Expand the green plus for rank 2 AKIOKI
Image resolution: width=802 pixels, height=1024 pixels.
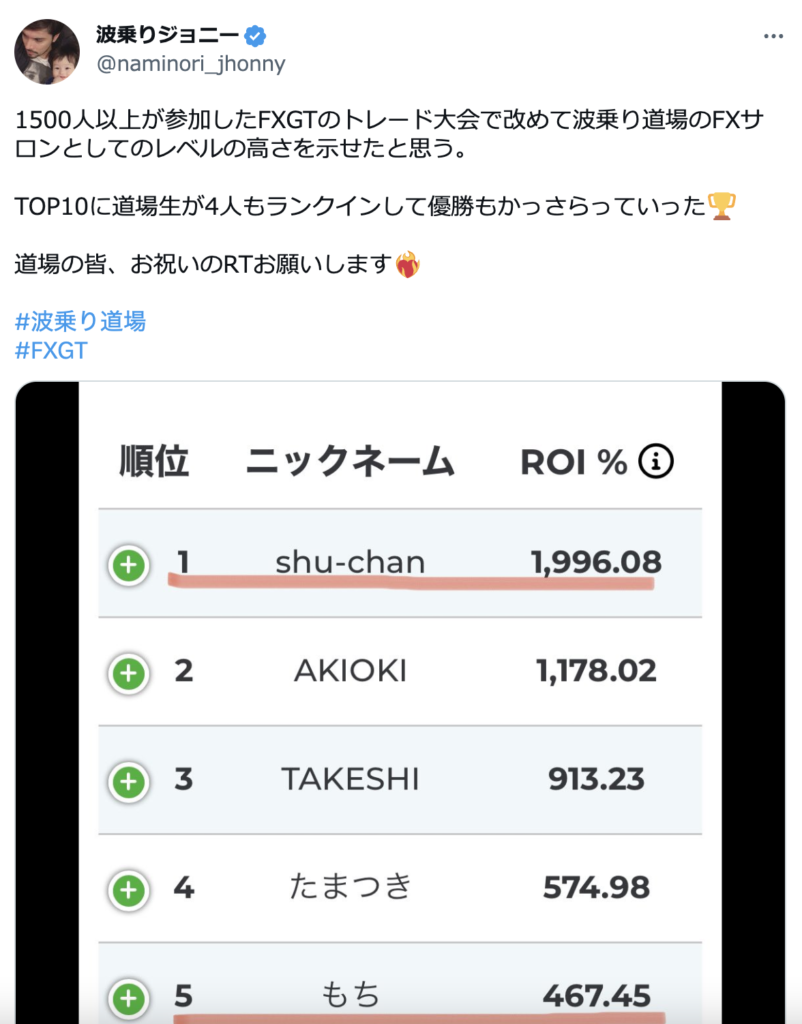(129, 673)
